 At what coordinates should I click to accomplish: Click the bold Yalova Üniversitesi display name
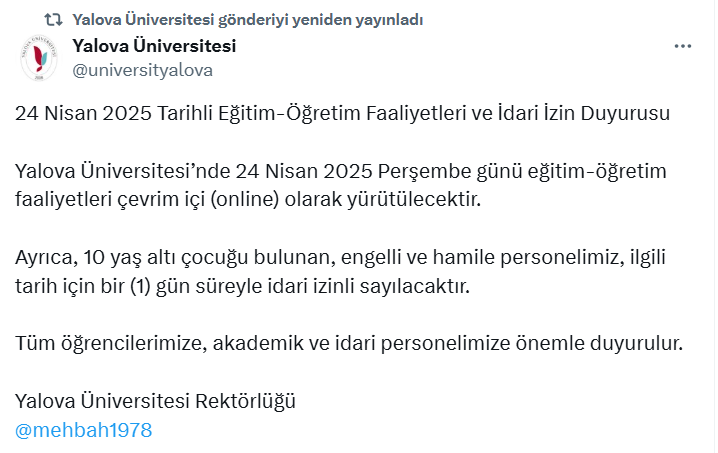tap(154, 46)
